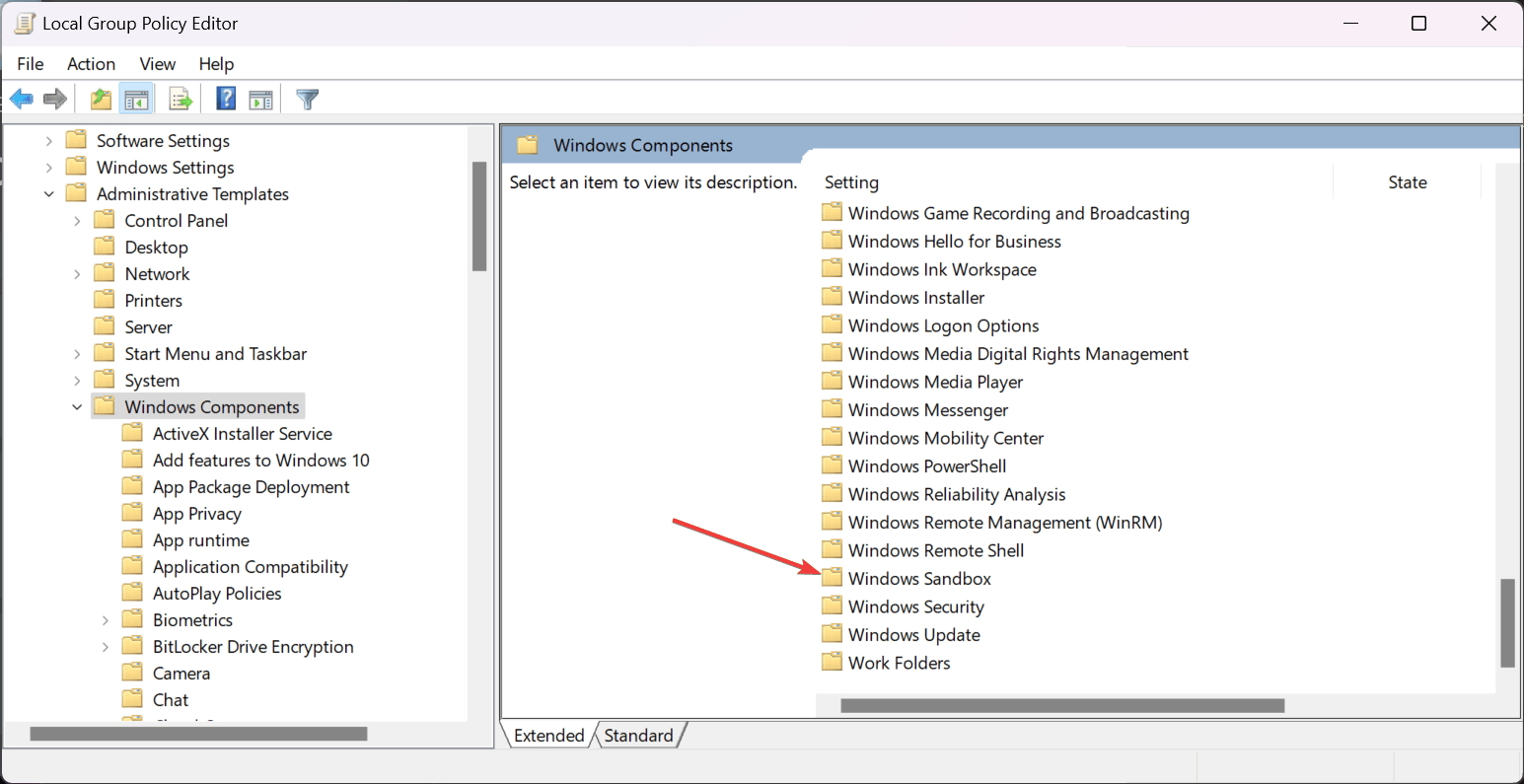Image resolution: width=1524 pixels, height=784 pixels.
Task: Click the Up One Level folder icon
Action: tap(101, 99)
